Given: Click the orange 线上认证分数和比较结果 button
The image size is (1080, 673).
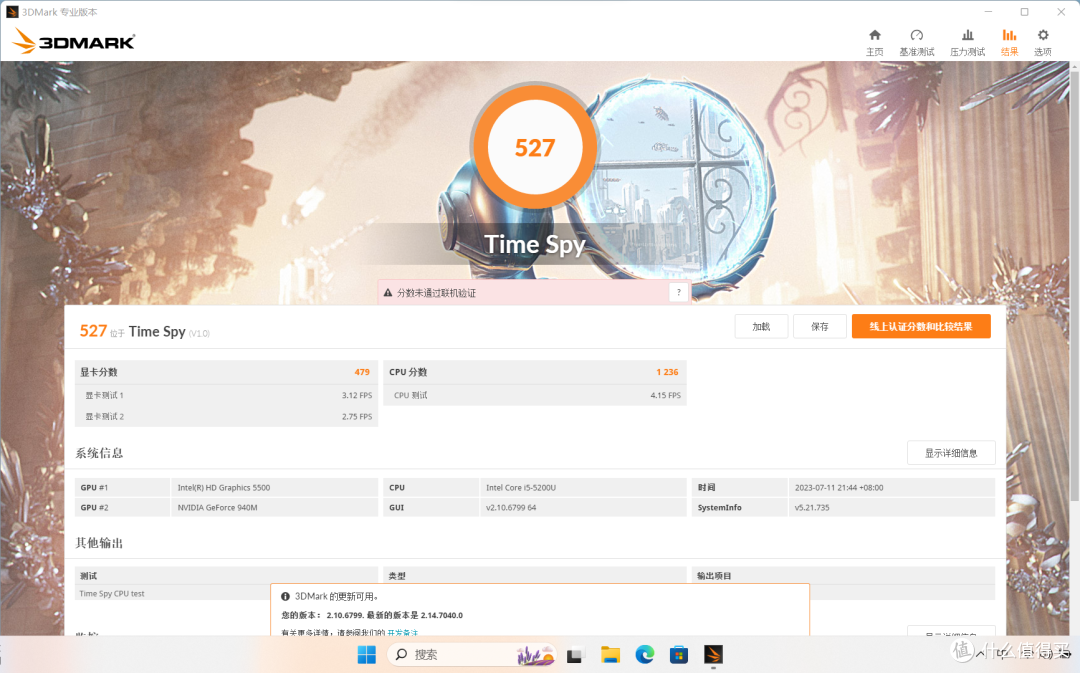Looking at the screenshot, I should tap(920, 327).
